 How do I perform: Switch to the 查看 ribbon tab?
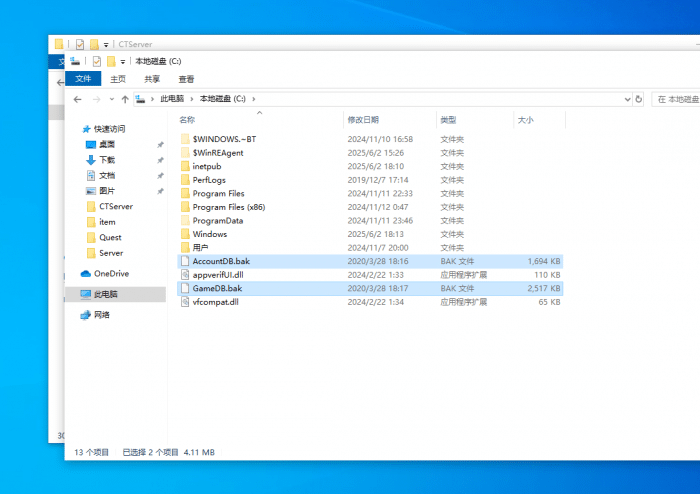click(186, 79)
